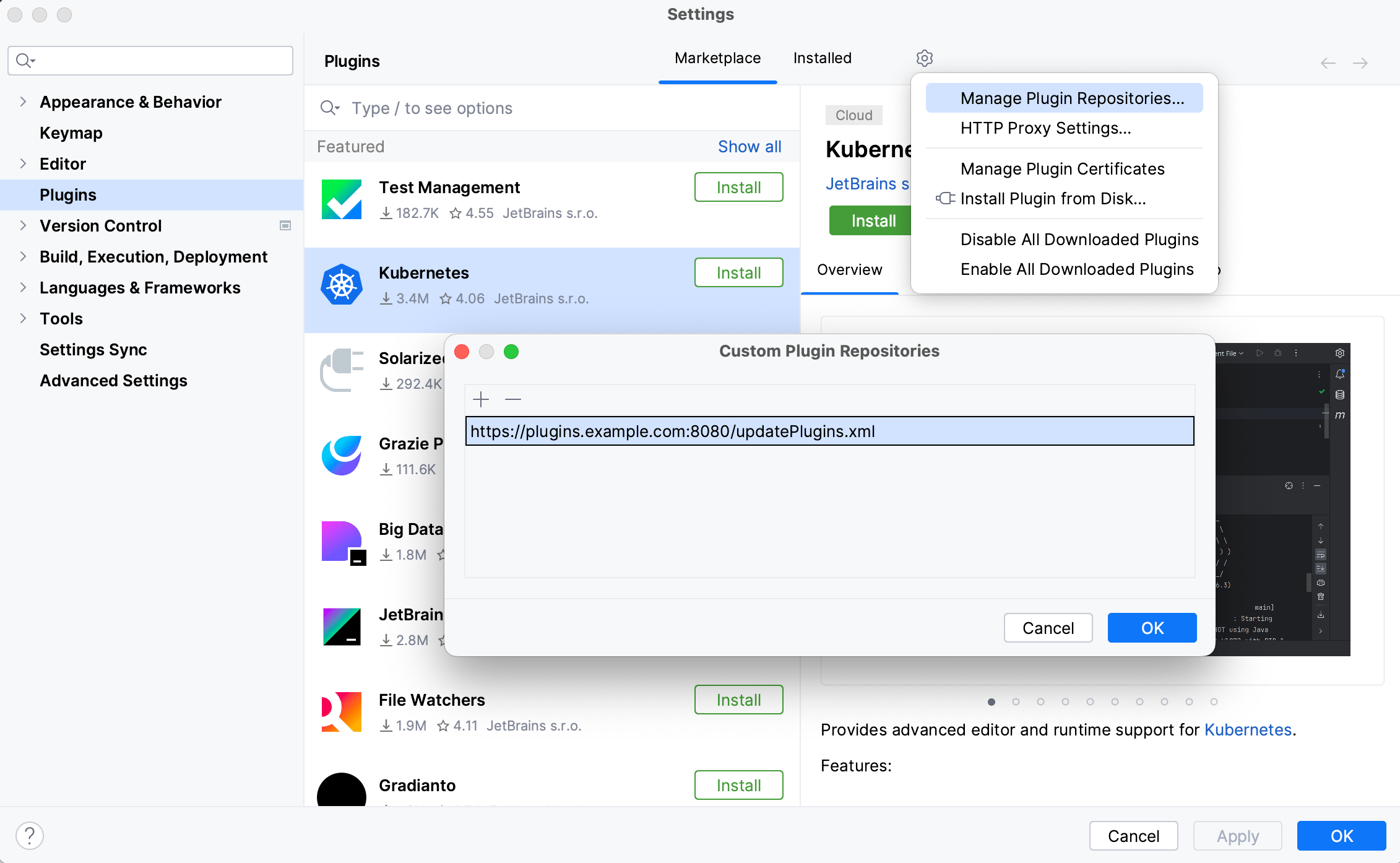
Task: Click the Test Management plugin icon
Action: tap(341, 199)
